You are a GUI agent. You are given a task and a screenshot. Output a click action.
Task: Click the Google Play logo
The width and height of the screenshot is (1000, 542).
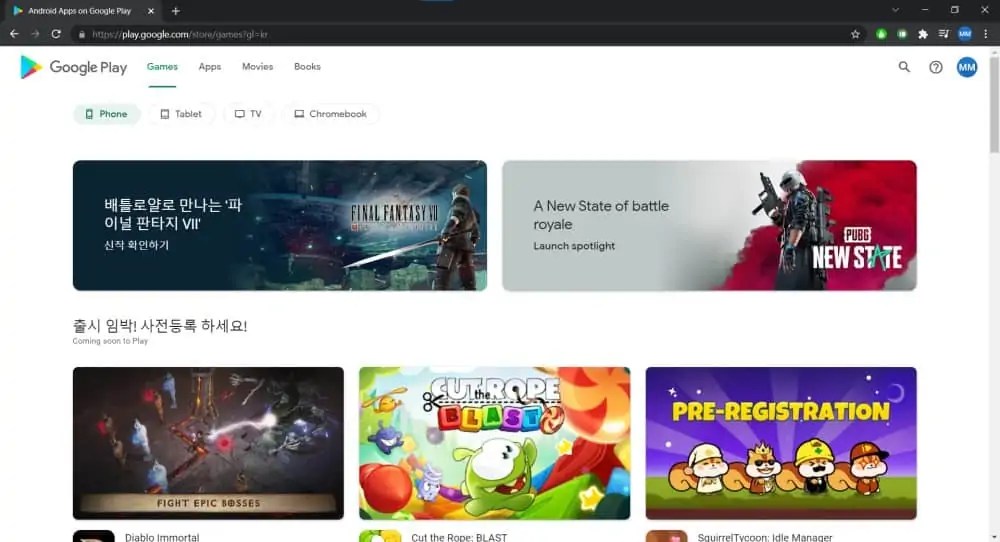pos(73,67)
